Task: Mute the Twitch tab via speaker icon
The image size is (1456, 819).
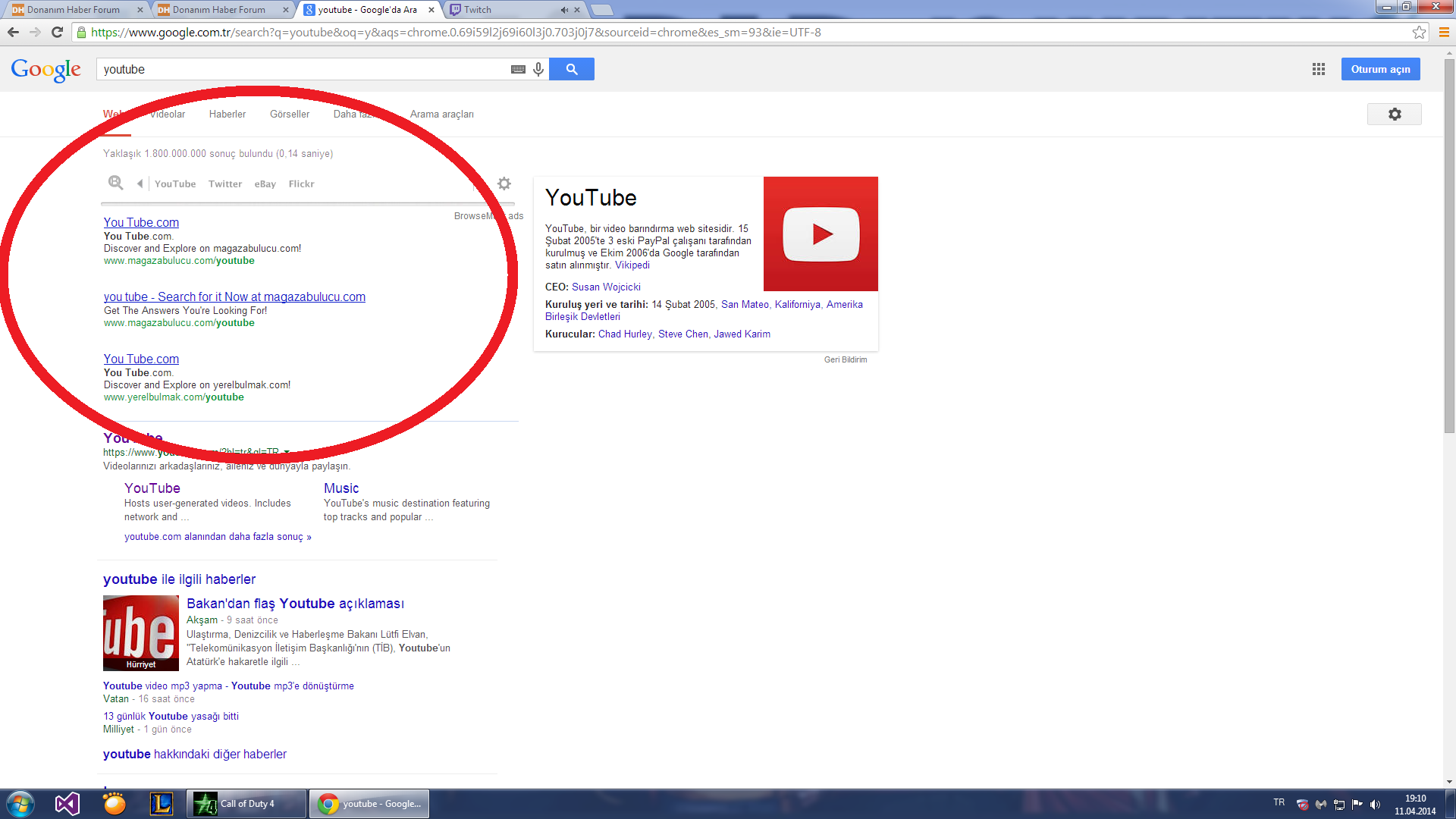Action: [x=564, y=10]
